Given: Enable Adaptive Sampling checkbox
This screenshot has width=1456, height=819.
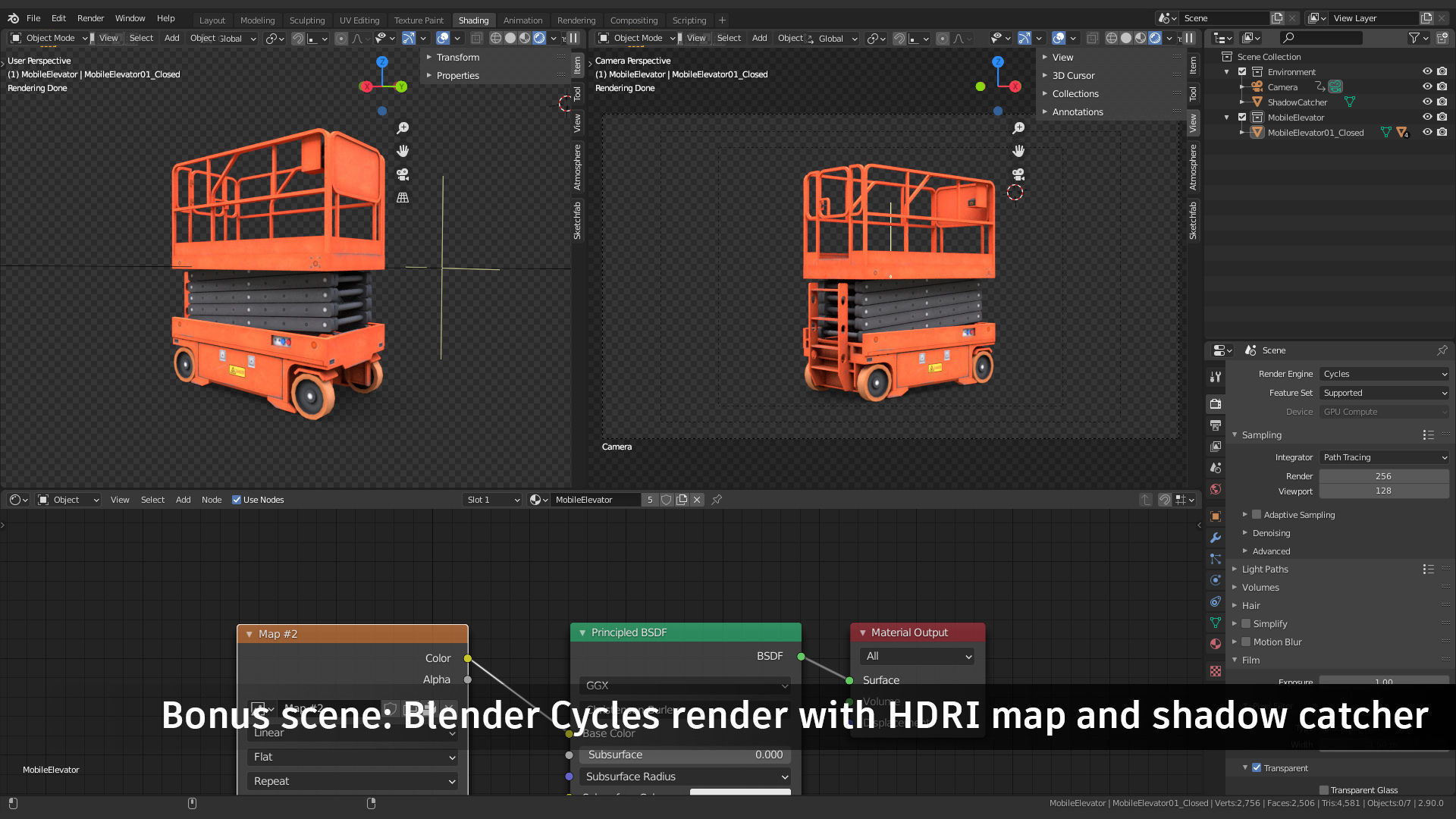Looking at the screenshot, I should 1257,515.
